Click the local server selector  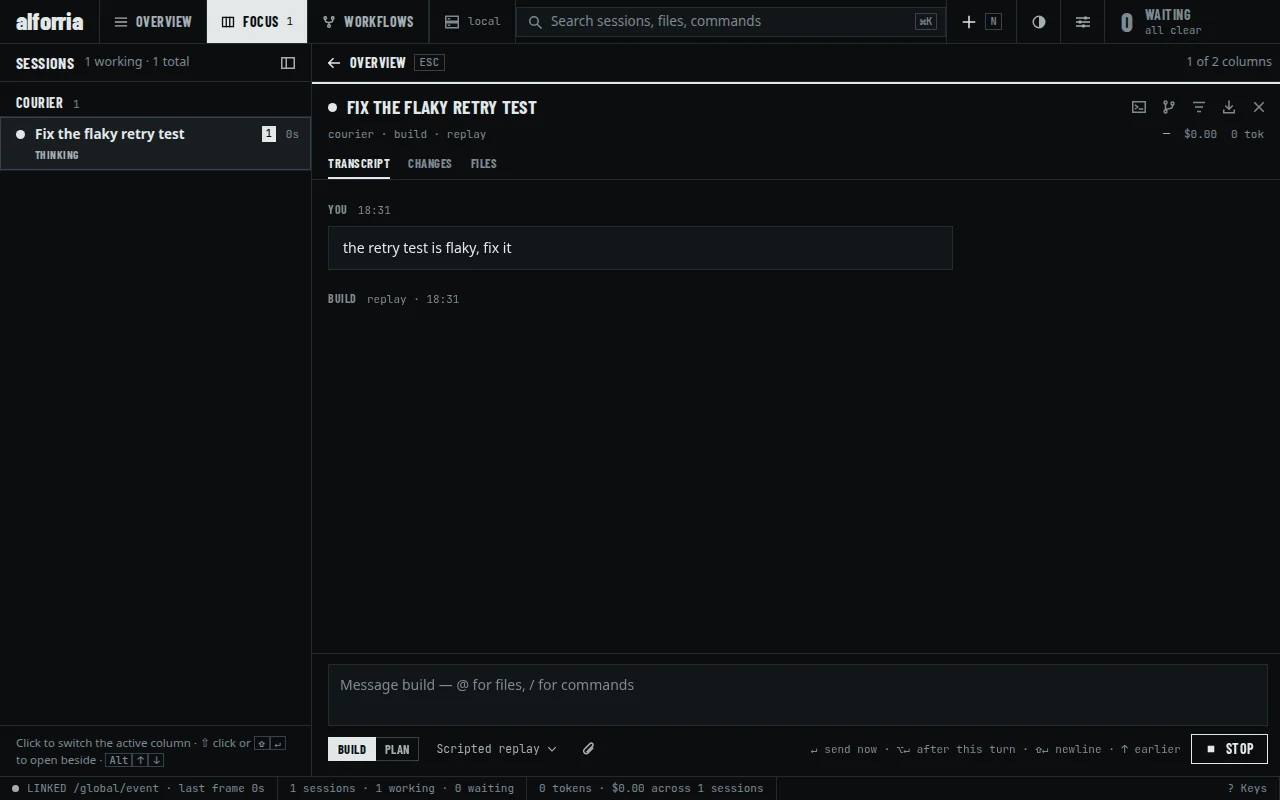tap(473, 21)
